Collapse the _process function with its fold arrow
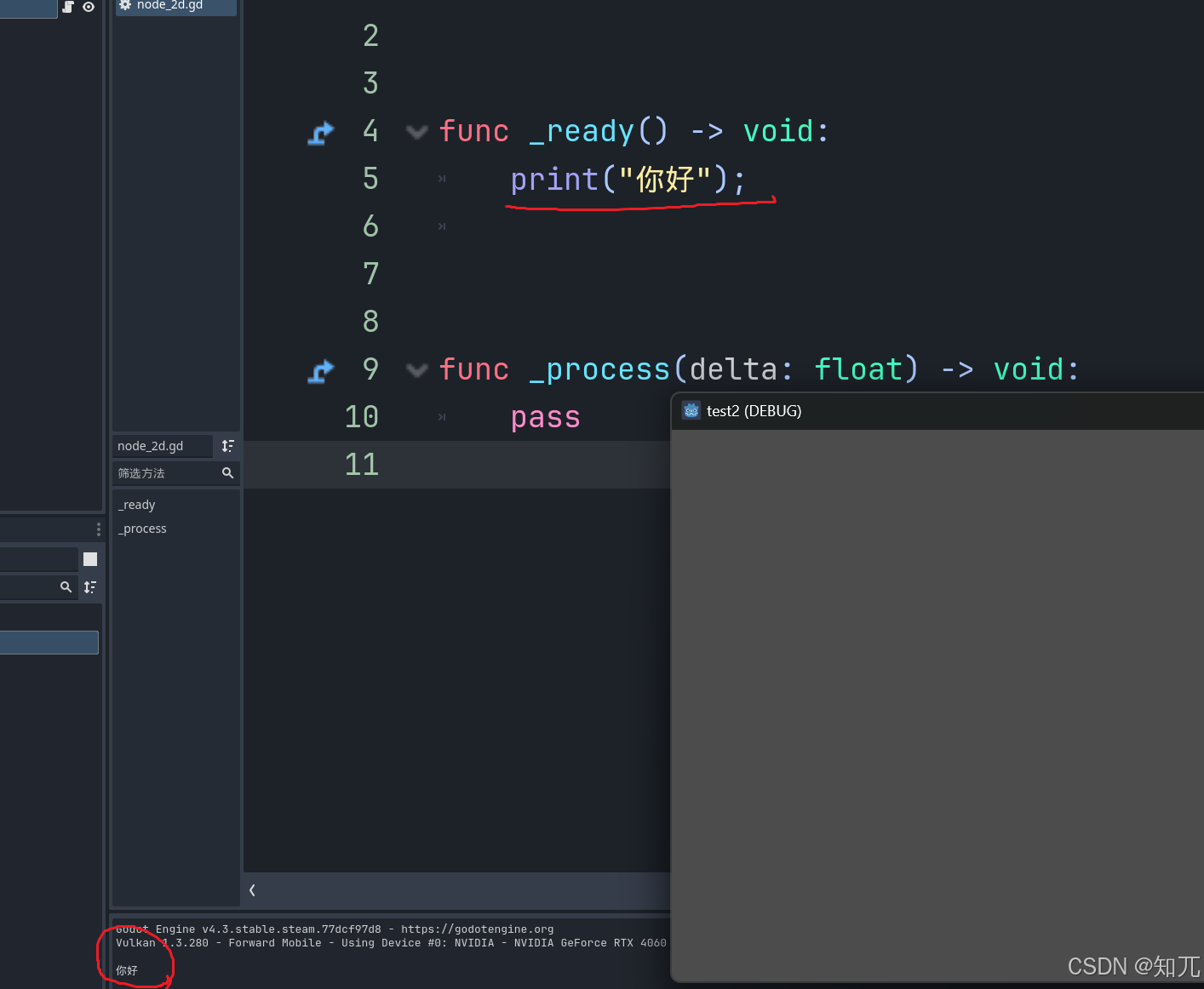 (x=416, y=370)
